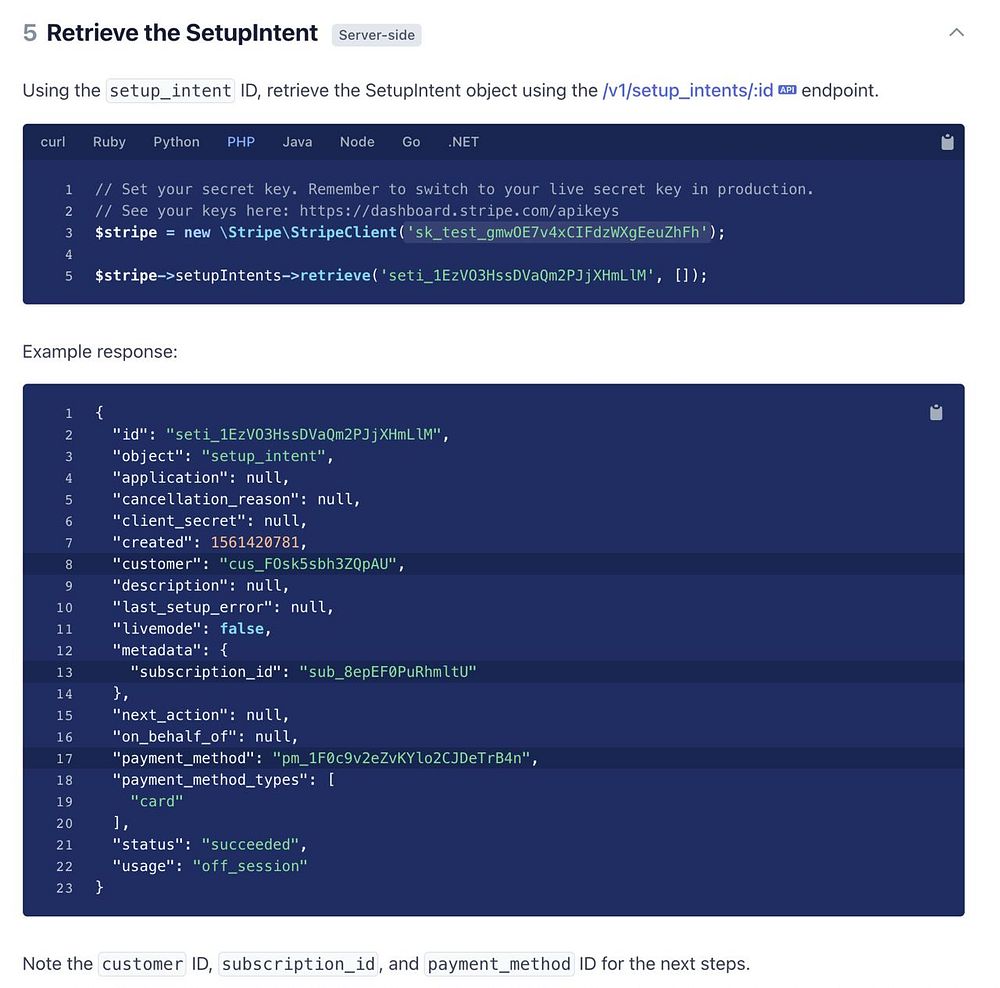Image resolution: width=1000 pixels, height=988 pixels.
Task: Switch to the Ruby tab
Action: 109,142
